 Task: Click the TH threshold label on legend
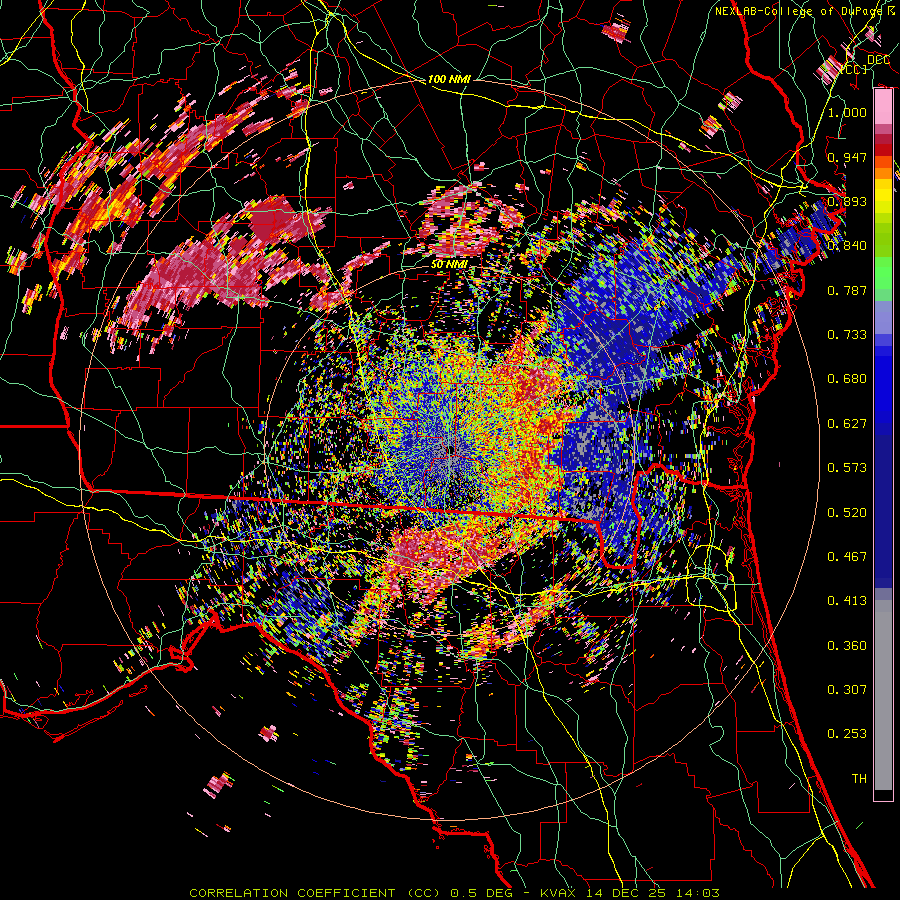point(859,779)
